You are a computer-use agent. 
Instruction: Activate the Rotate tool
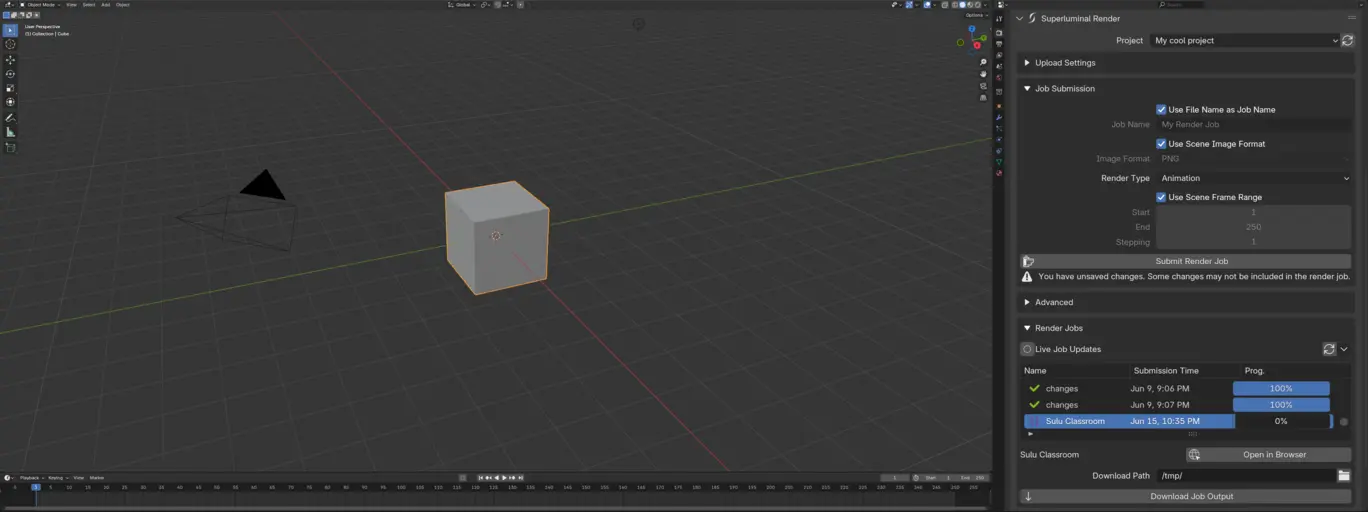[11, 74]
